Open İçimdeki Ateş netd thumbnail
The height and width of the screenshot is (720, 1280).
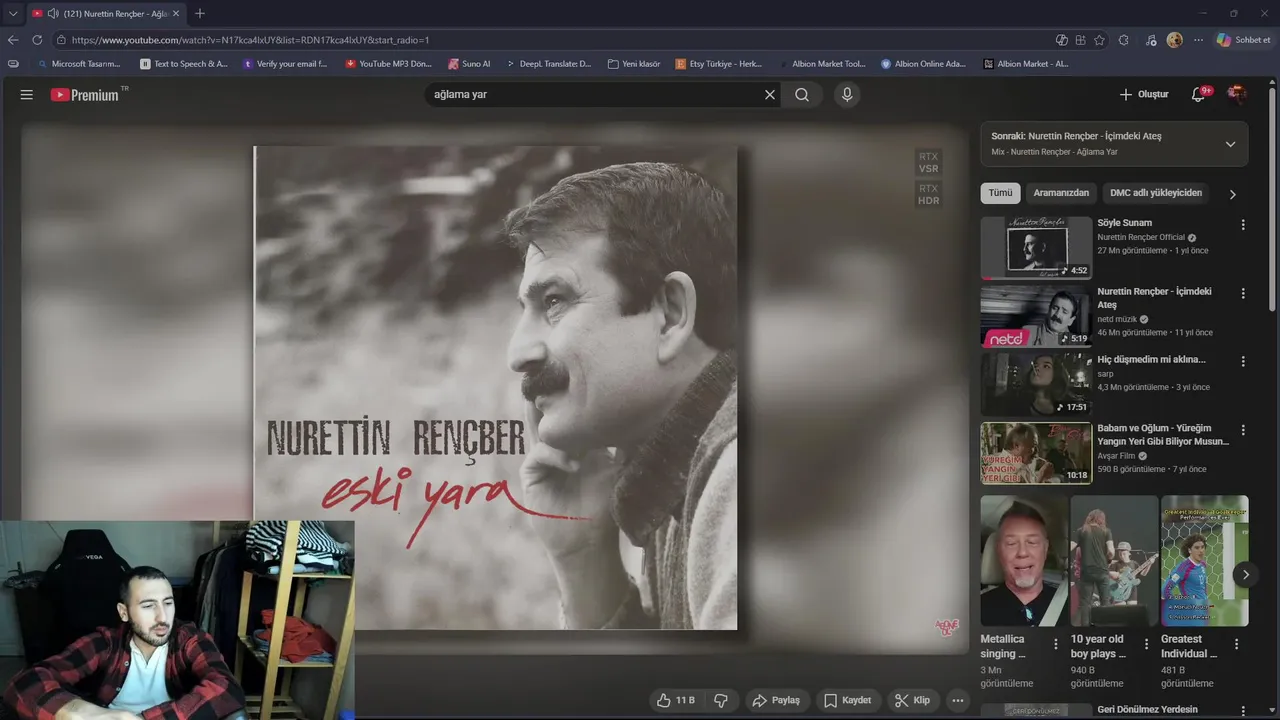click(x=1036, y=316)
